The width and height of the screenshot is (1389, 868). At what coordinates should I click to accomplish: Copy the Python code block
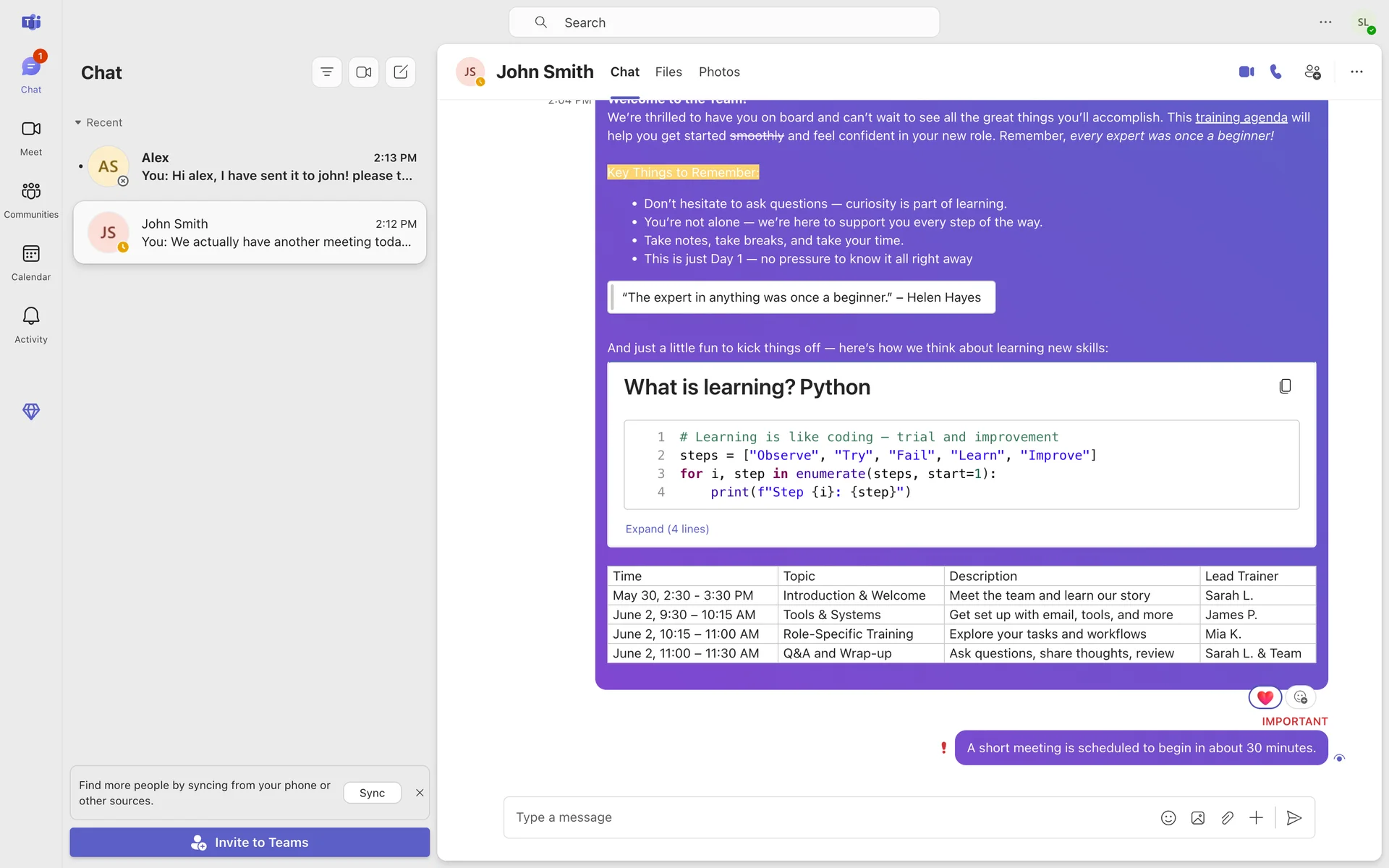(1285, 386)
